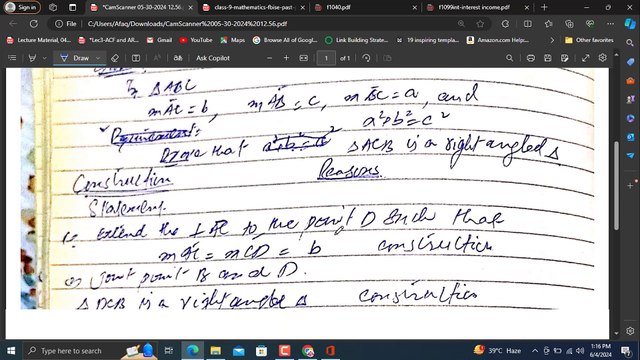Image resolution: width=640 pixels, height=360 pixels.
Task: Open the Maps bookmark
Action: coord(233,40)
